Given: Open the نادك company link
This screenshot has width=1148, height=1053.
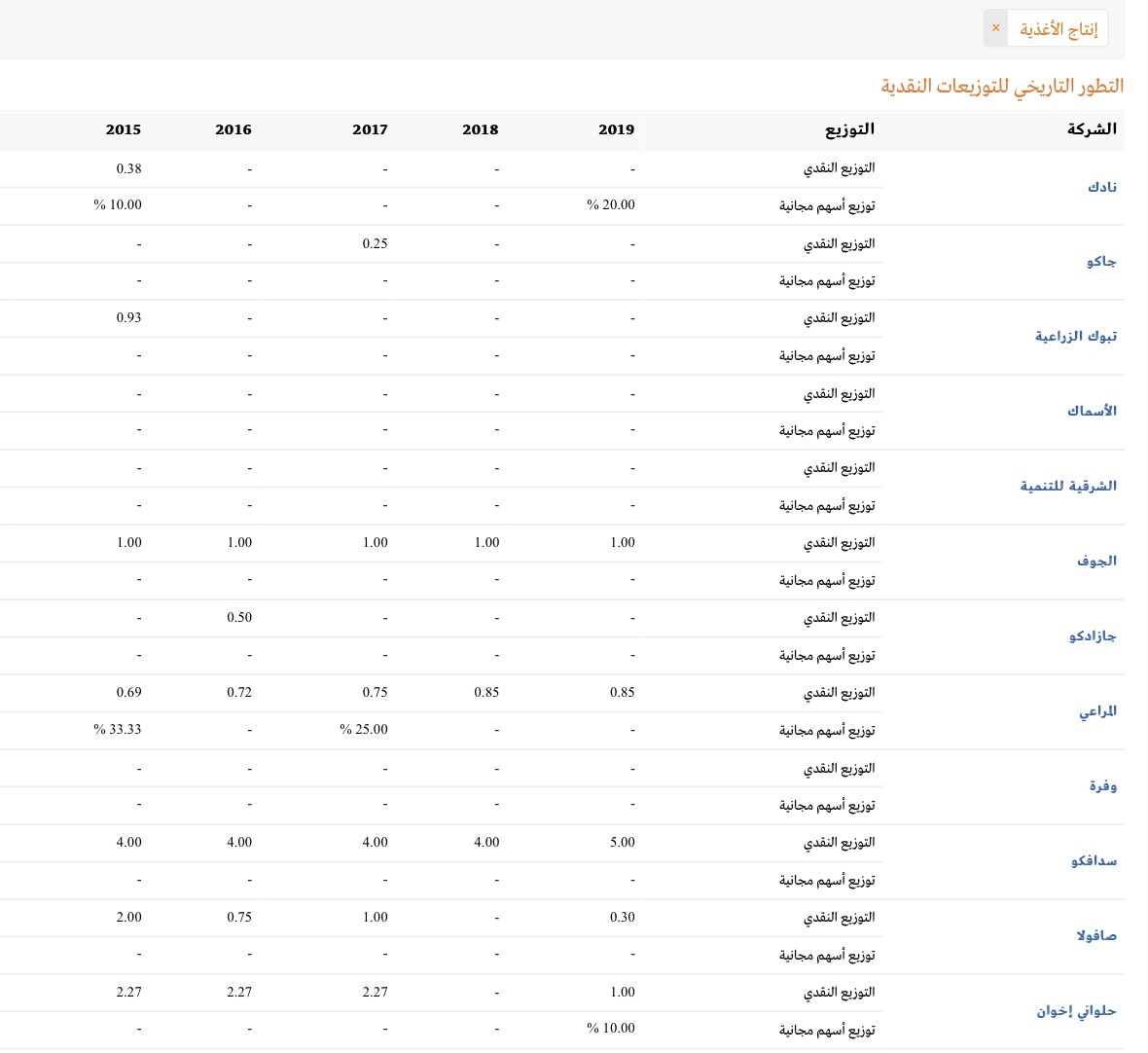Looking at the screenshot, I should pos(1102,187).
